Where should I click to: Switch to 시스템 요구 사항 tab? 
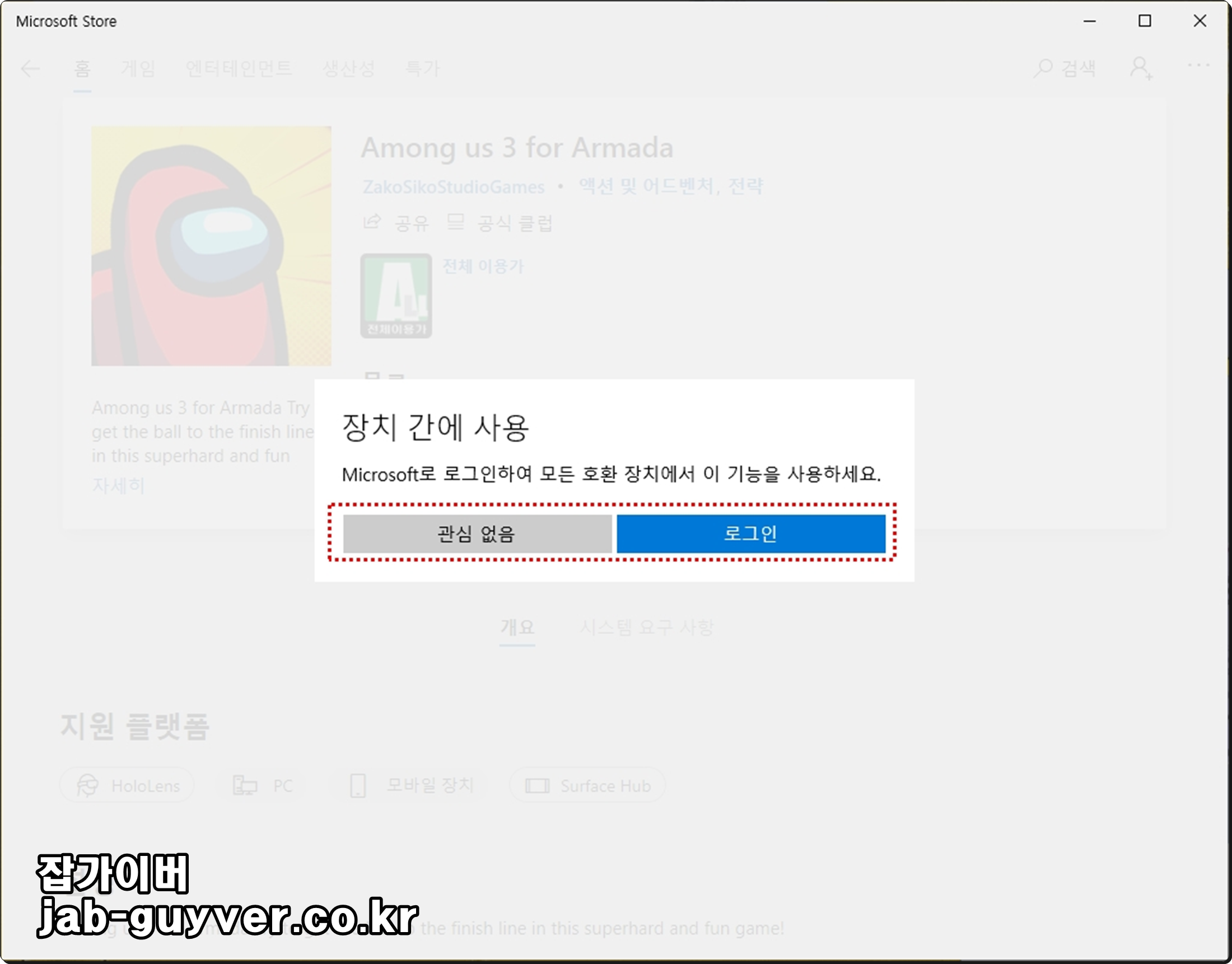pos(647,627)
